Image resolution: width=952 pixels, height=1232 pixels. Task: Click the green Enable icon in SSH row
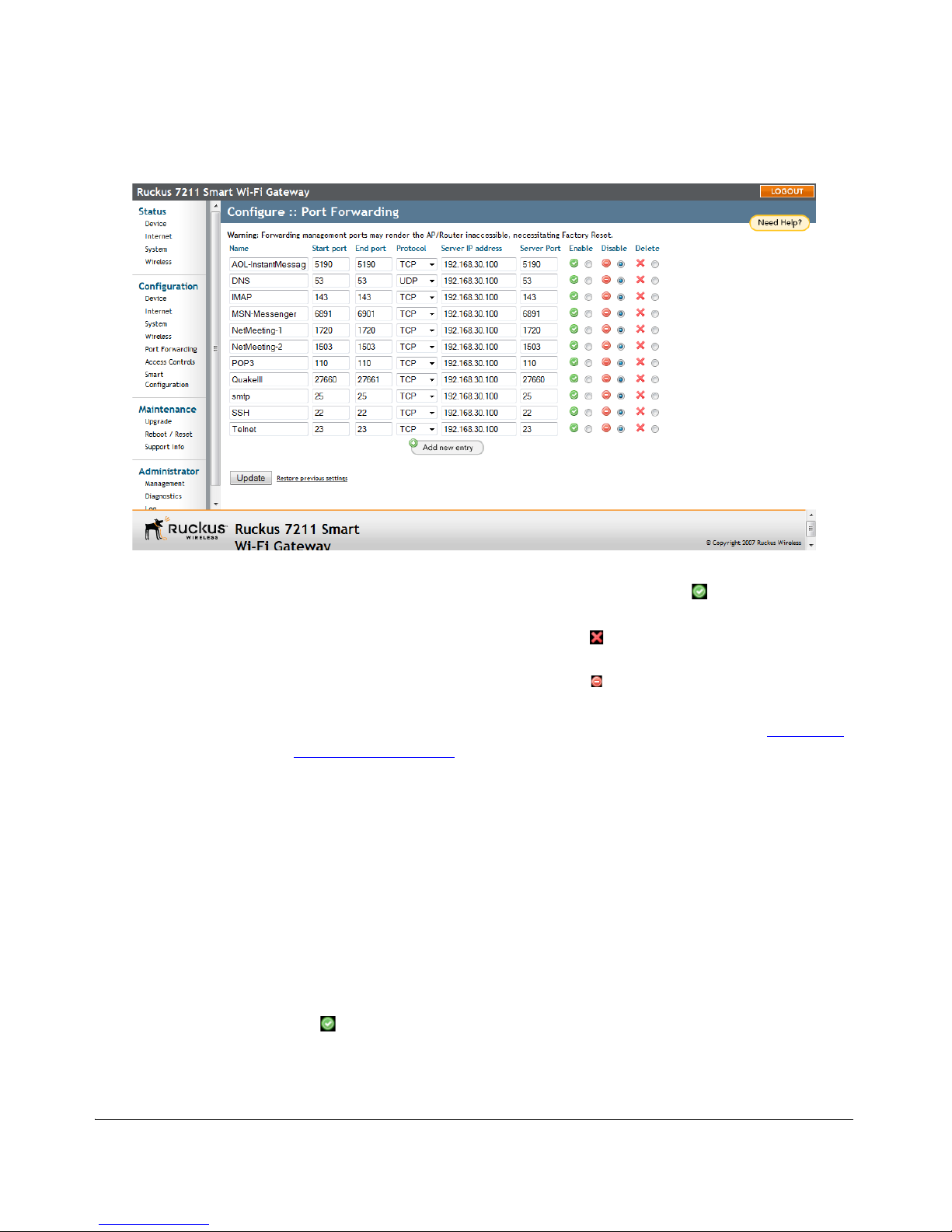pos(574,412)
